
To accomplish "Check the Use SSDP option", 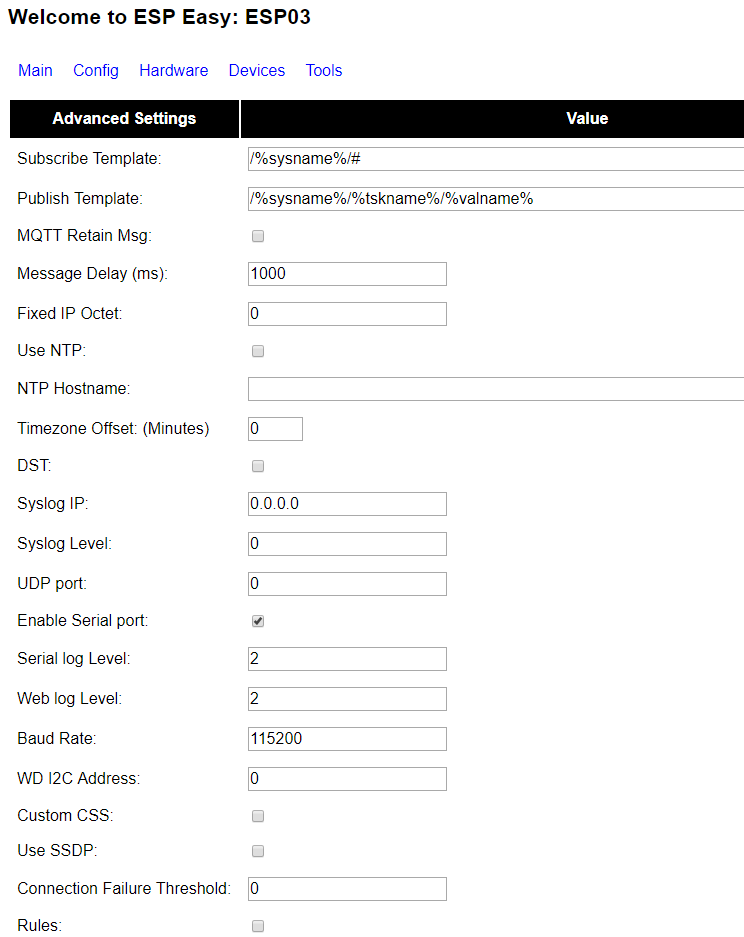I will 258,851.
